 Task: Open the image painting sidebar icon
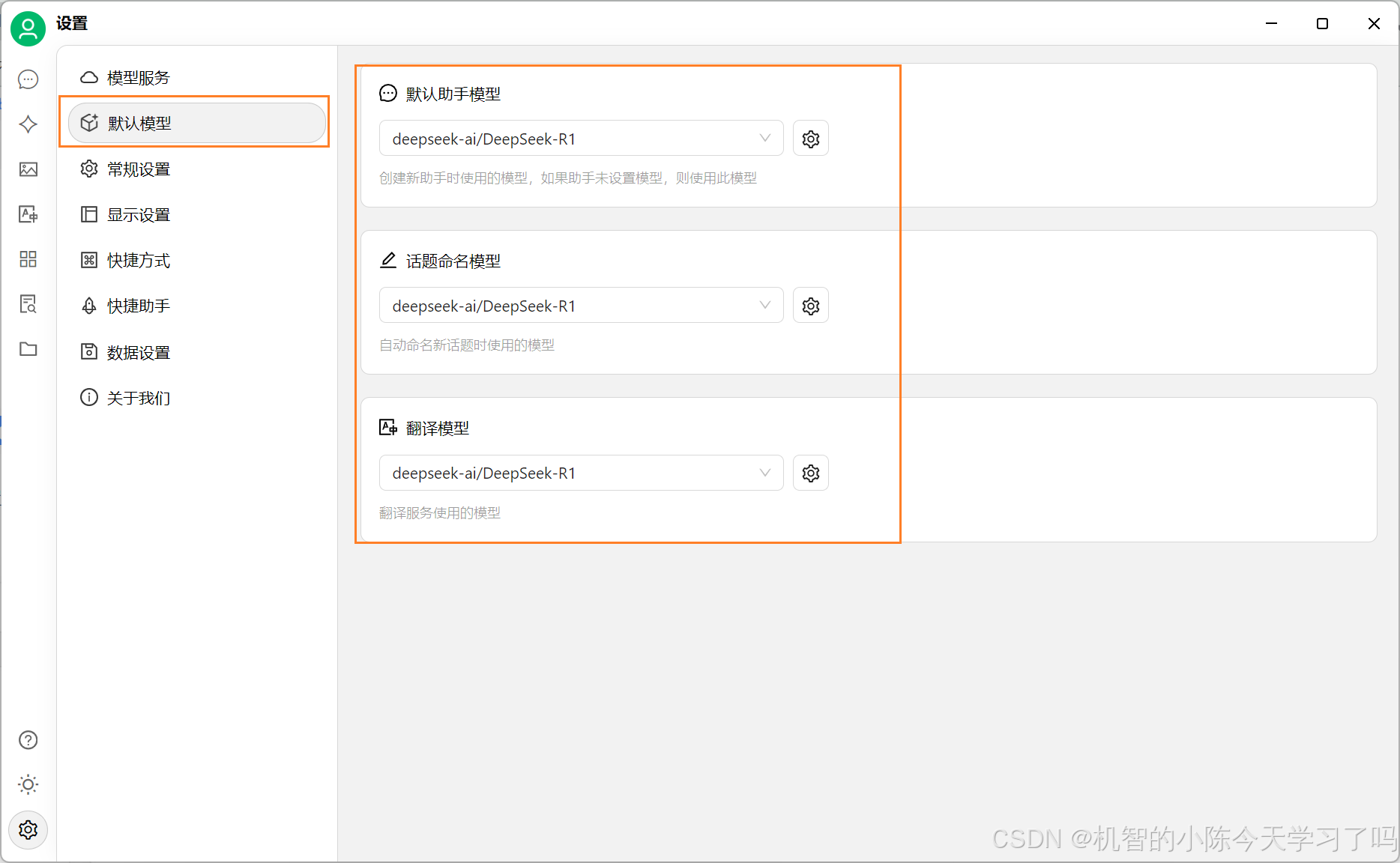pos(28,169)
